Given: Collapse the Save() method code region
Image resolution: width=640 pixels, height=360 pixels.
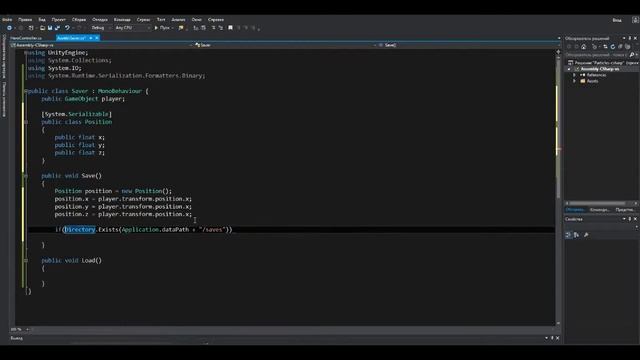Looking at the screenshot, I should tap(26, 176).
